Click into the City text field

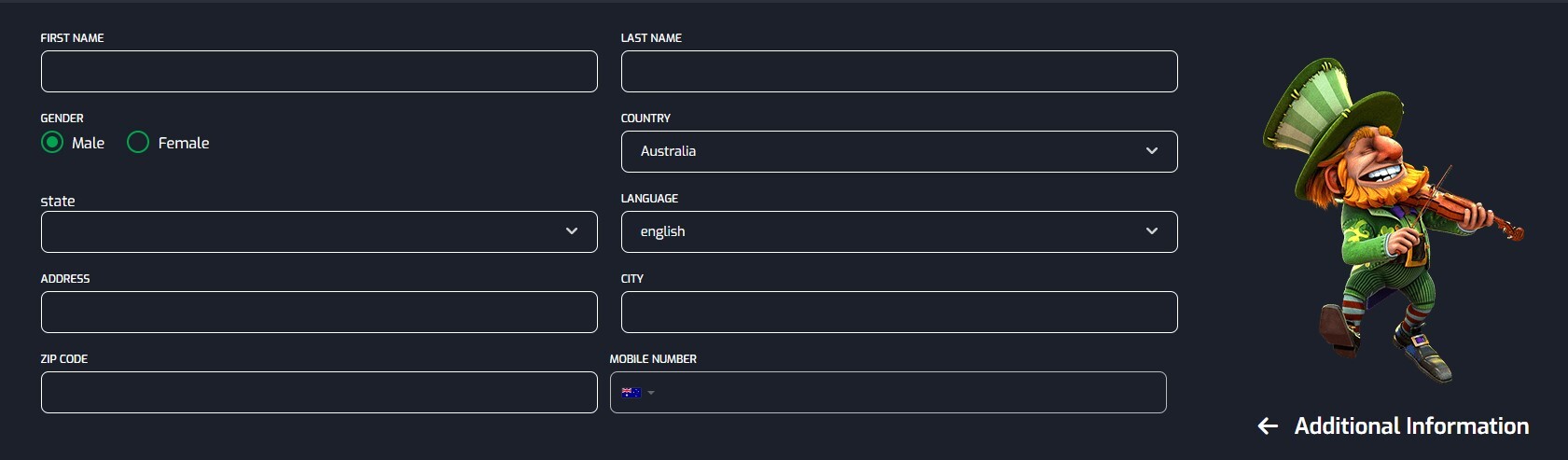(x=899, y=313)
